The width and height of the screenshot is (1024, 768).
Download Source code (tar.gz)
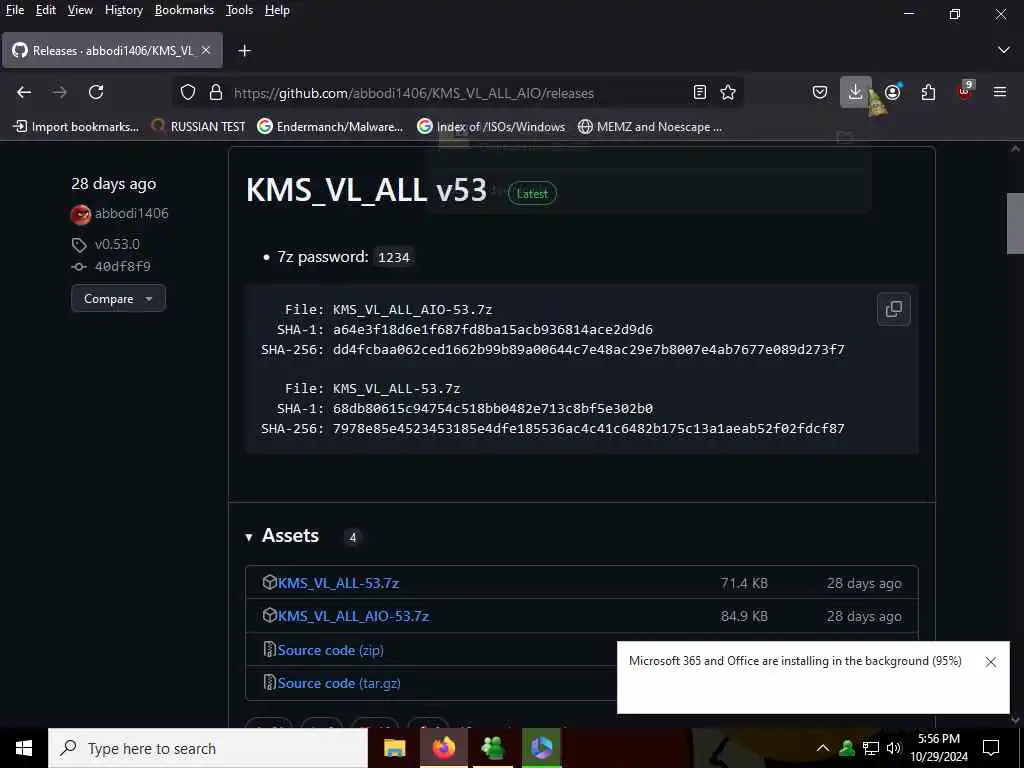point(339,683)
